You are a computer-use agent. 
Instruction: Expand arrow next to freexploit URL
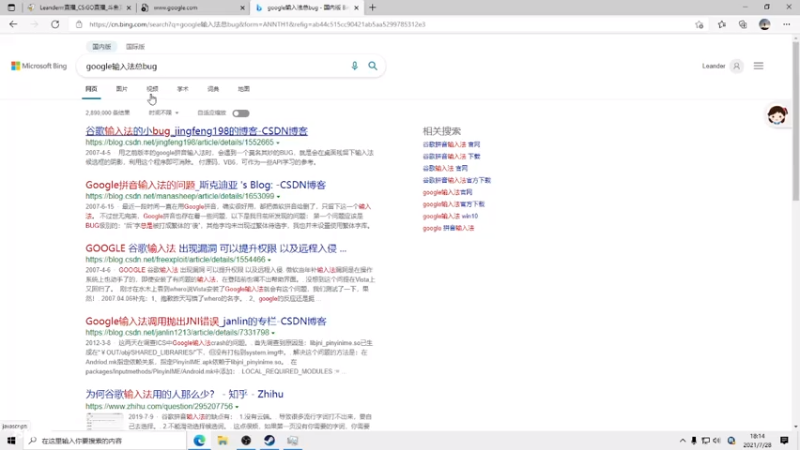click(269, 260)
